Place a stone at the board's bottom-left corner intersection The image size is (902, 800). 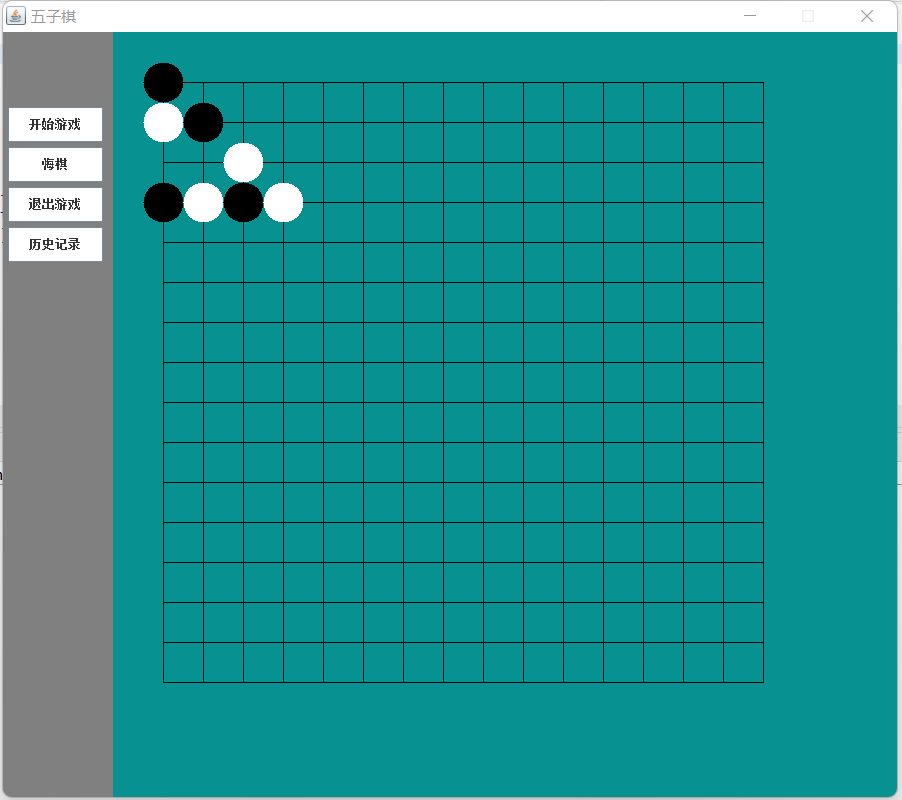[x=163, y=682]
